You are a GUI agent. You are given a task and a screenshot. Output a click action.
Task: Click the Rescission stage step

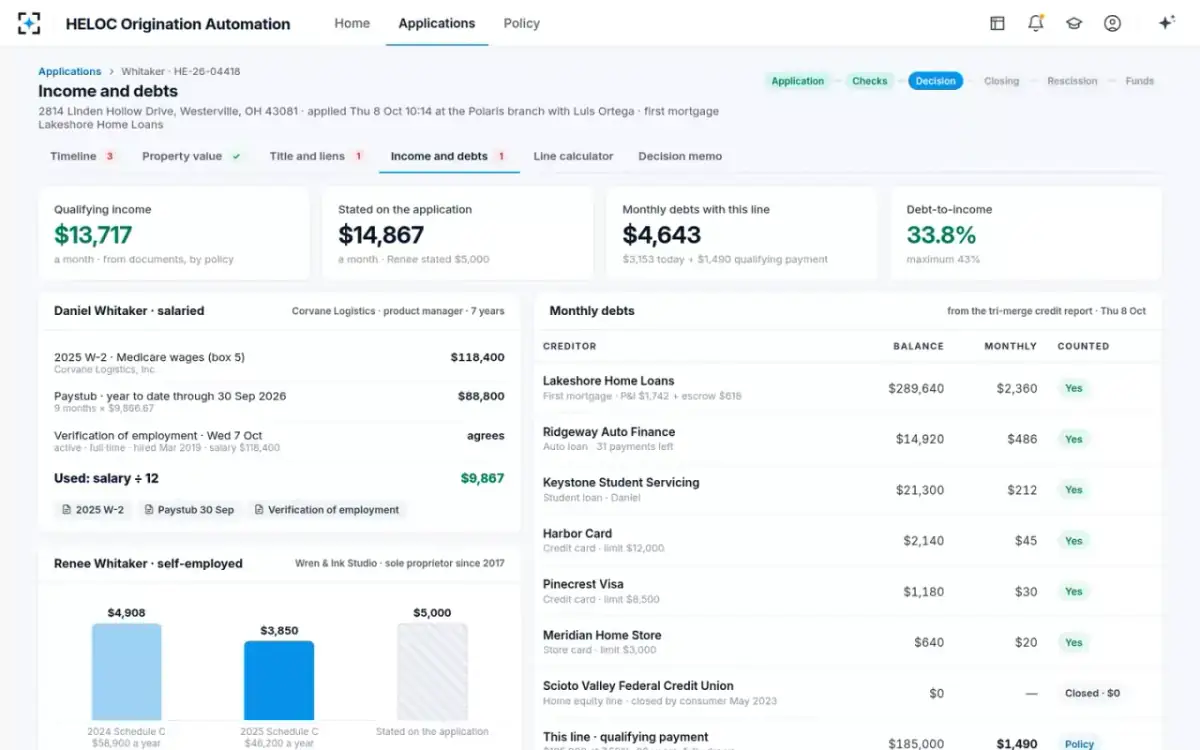[1072, 81]
